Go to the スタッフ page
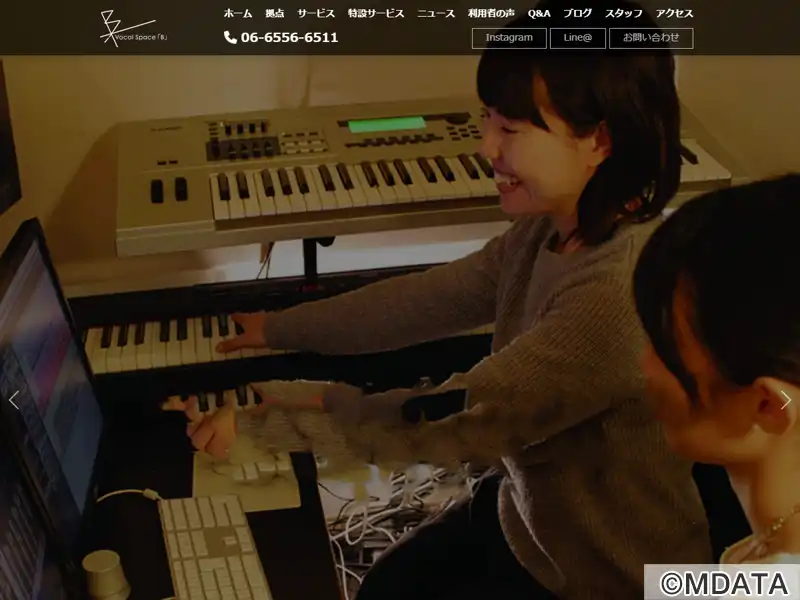800x600 pixels. (623, 14)
